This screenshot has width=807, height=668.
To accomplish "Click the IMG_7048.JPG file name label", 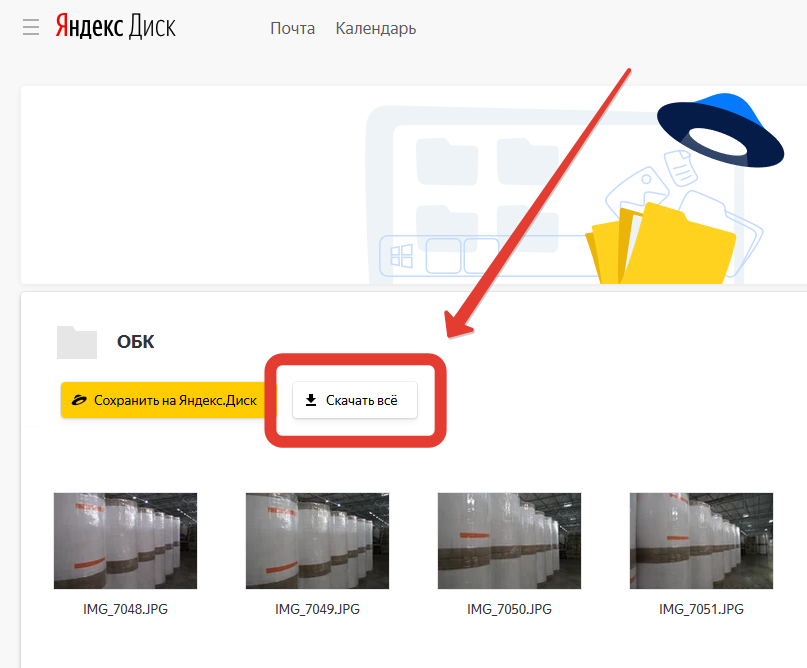I will pos(125,608).
